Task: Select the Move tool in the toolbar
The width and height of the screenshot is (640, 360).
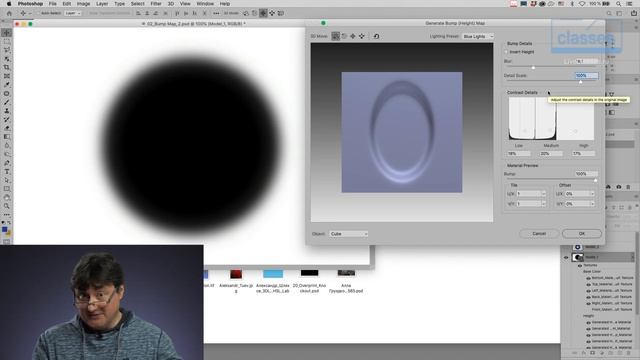Action: (x=7, y=33)
